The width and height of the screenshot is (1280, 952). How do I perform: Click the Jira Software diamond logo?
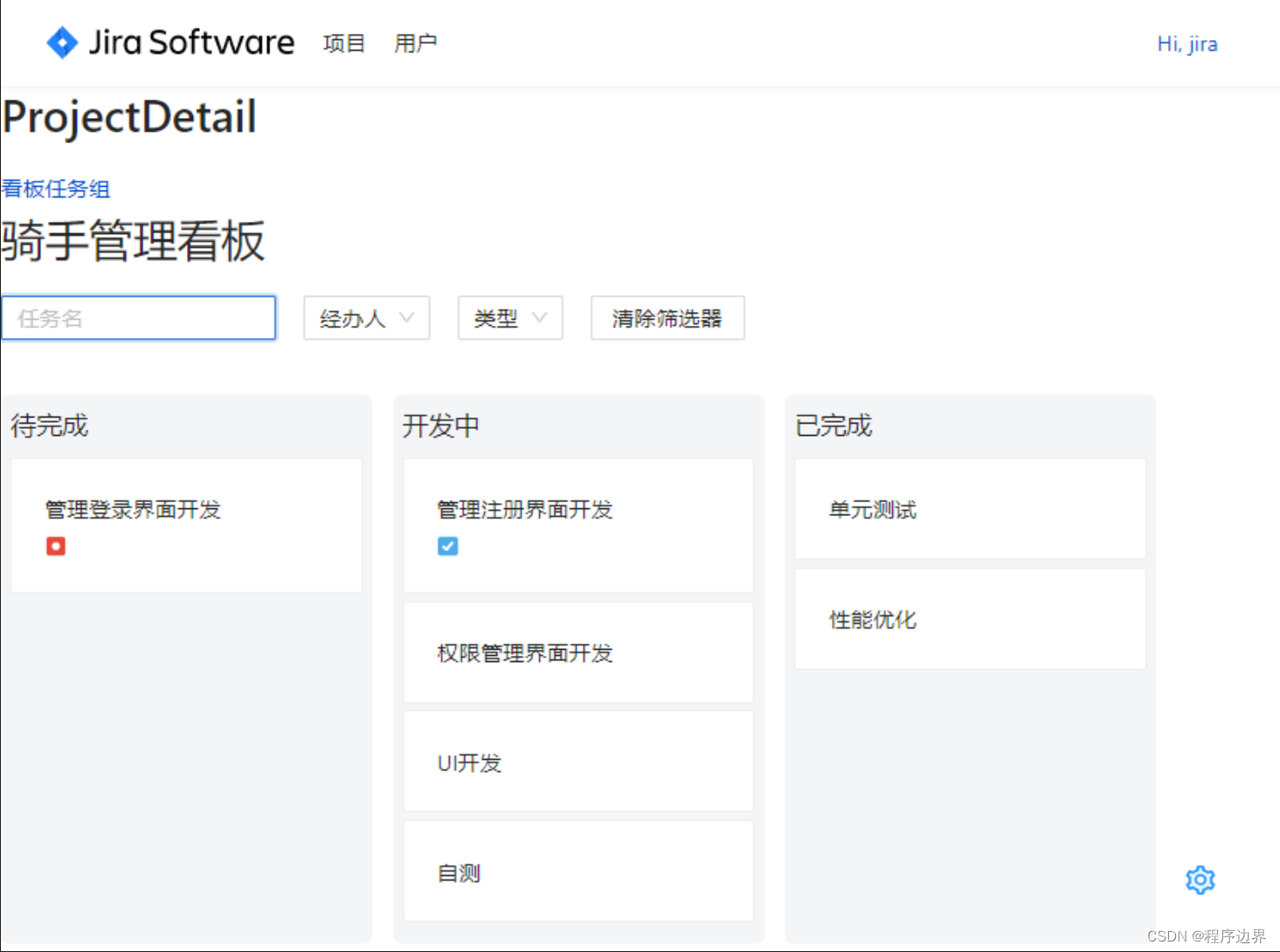62,42
